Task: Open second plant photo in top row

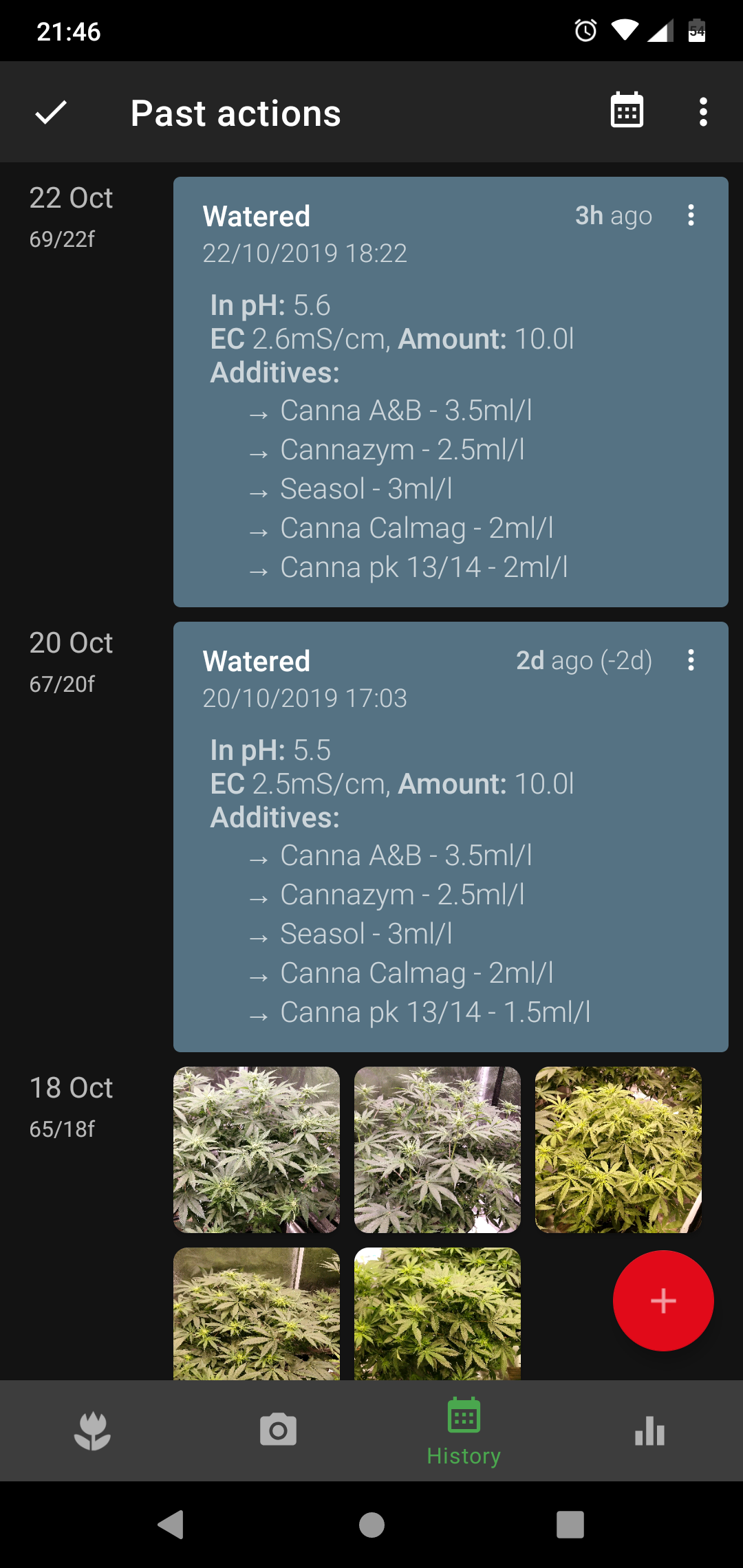Action: pos(437,1150)
